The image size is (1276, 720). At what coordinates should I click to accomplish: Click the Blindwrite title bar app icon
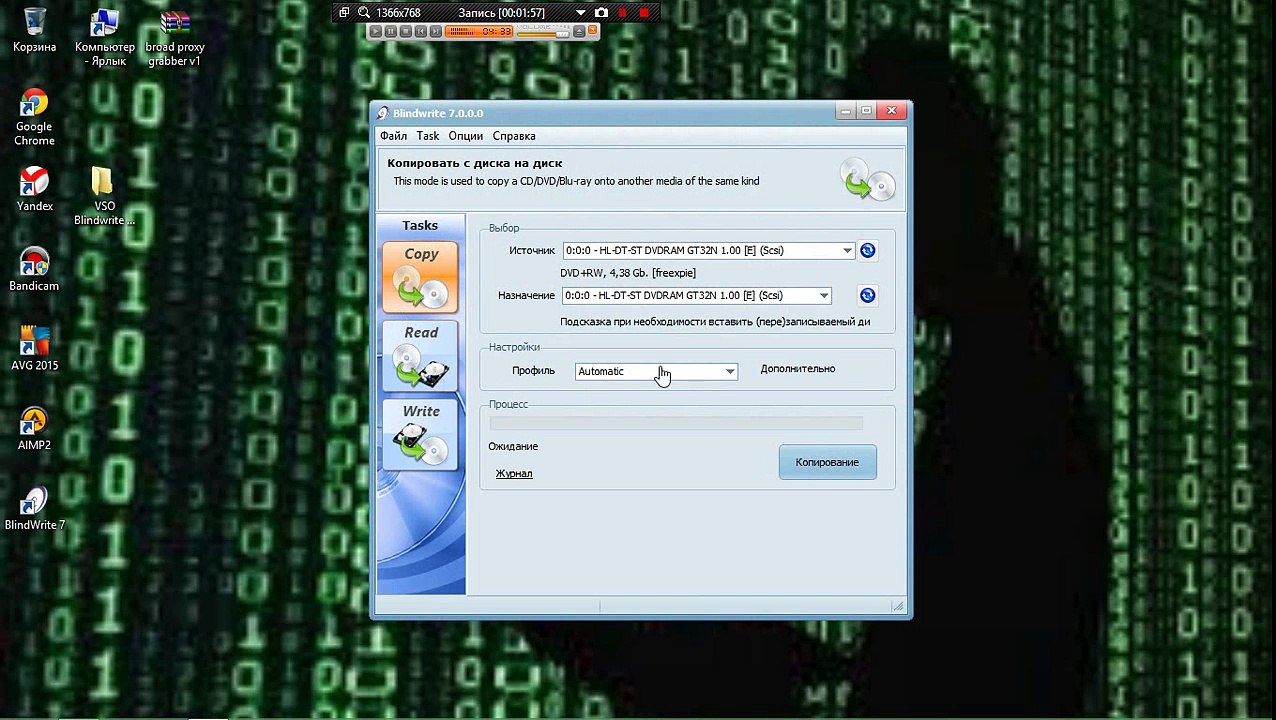click(382, 113)
